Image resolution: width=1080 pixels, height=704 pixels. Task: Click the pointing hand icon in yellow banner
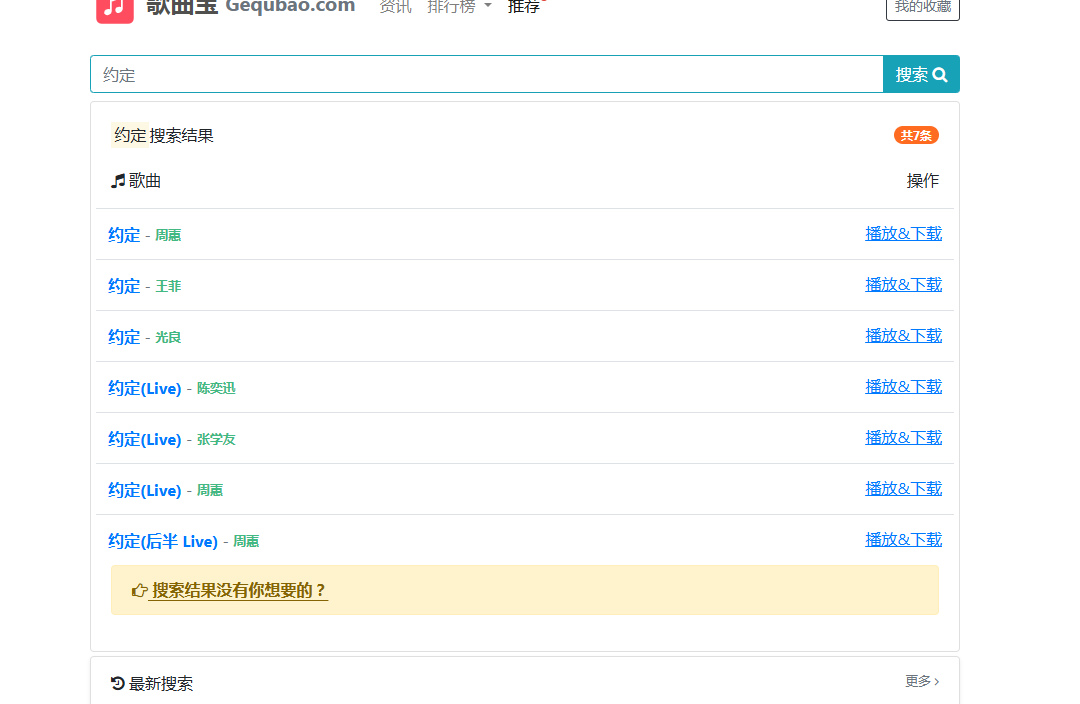(x=139, y=591)
